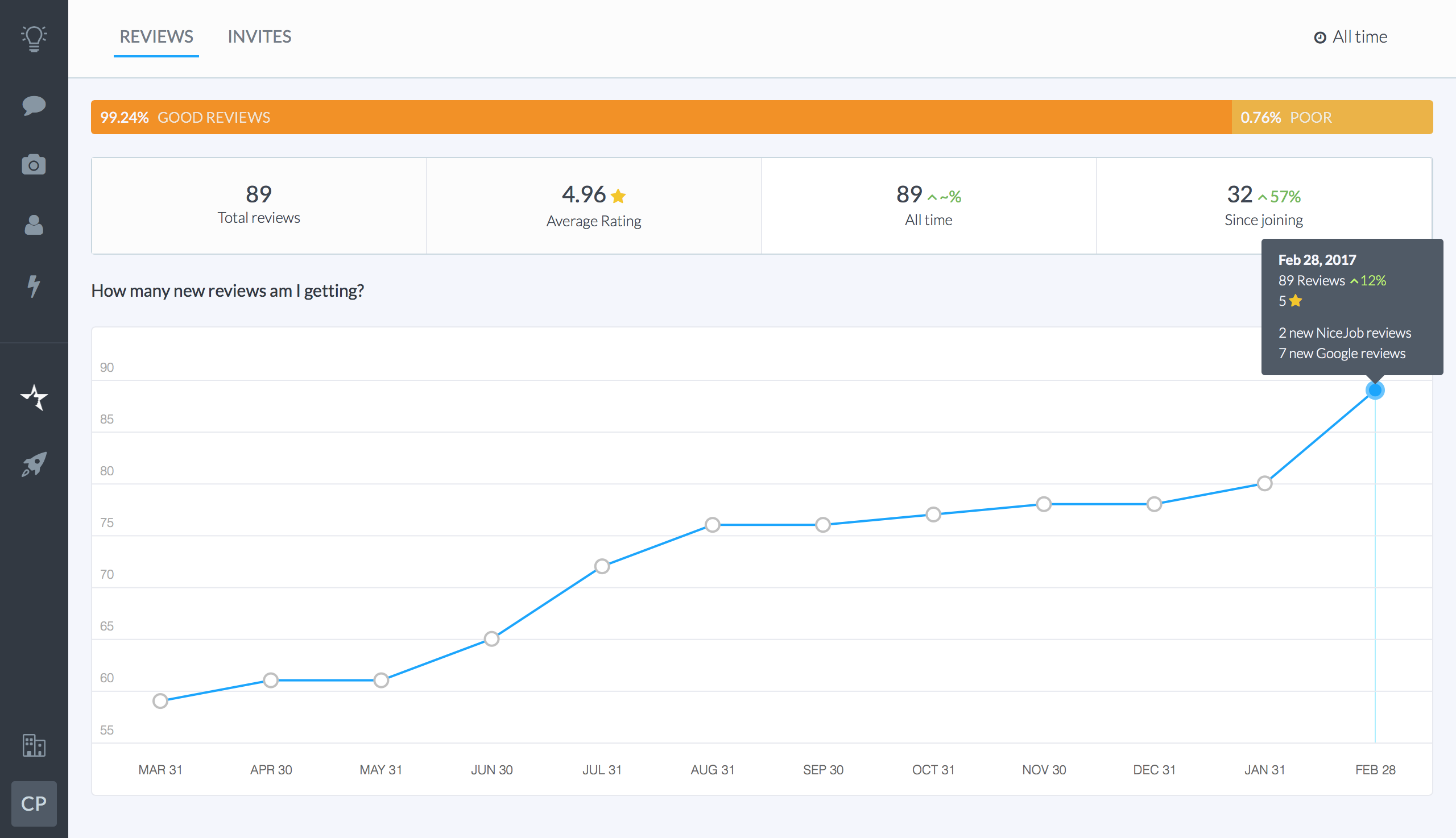1456x838 pixels.
Task: Click the Average Rating stat card
Action: 594,205
